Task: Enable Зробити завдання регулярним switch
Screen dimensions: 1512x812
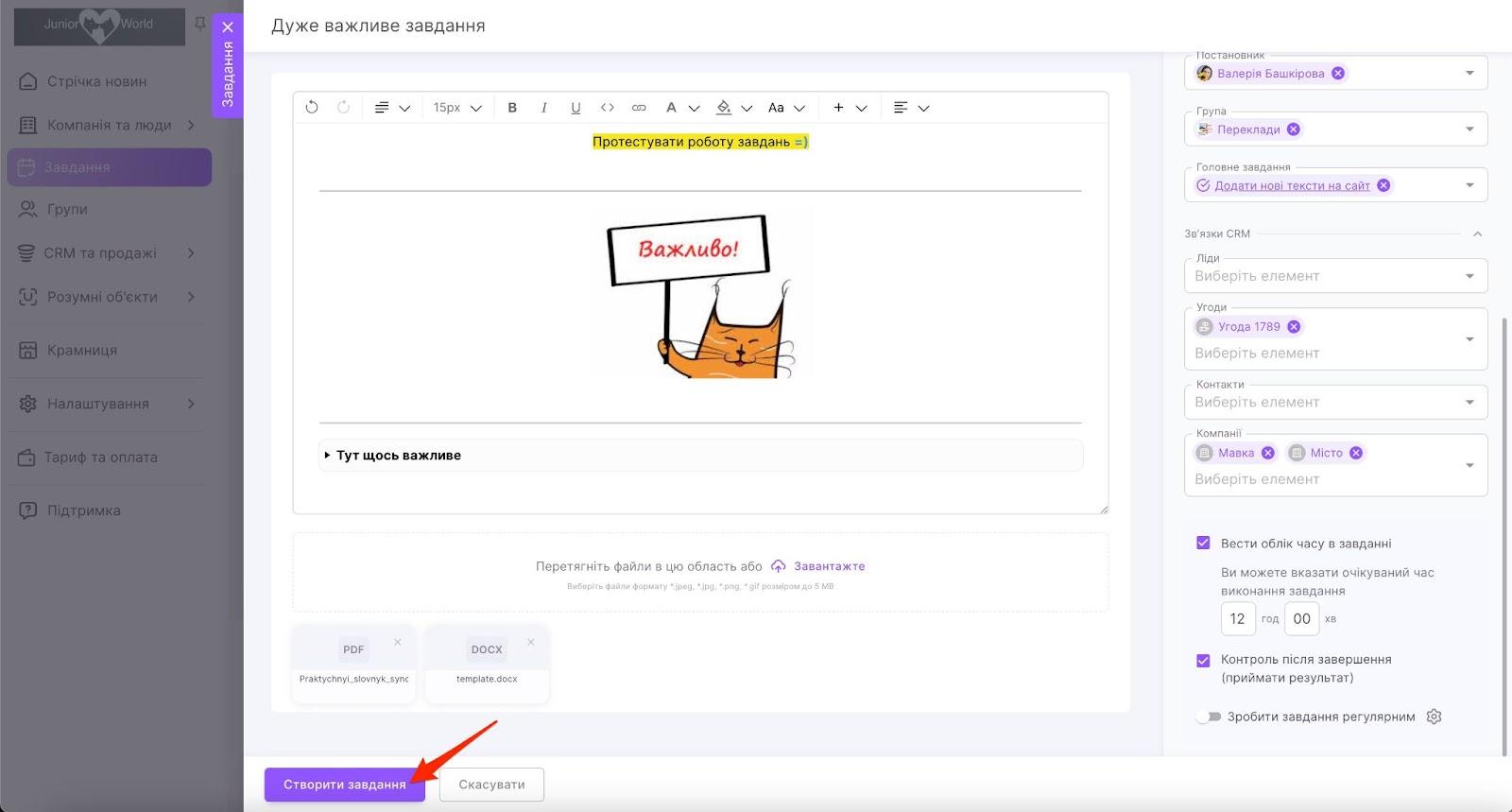Action: pos(1209,717)
